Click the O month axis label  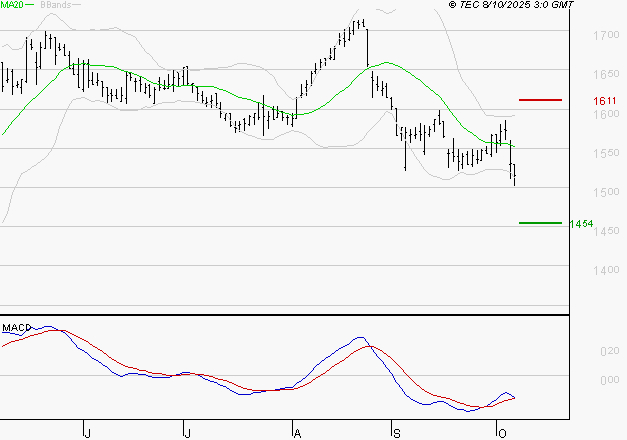click(503, 433)
